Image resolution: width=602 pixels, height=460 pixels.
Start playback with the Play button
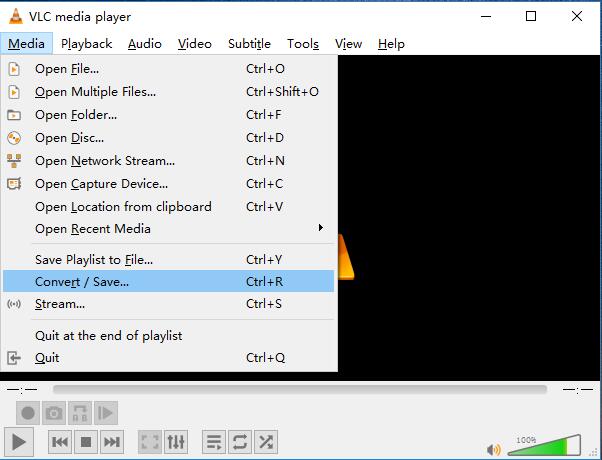[18, 442]
